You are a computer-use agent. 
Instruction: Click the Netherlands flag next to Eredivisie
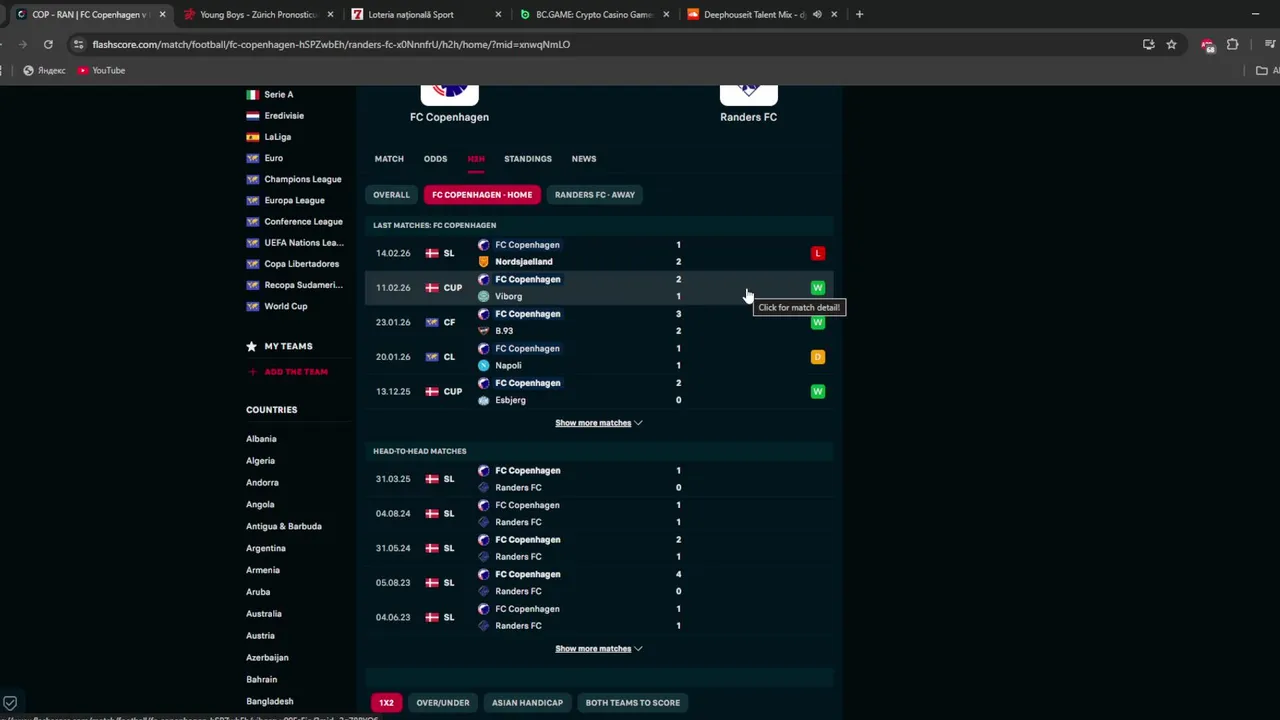252,115
